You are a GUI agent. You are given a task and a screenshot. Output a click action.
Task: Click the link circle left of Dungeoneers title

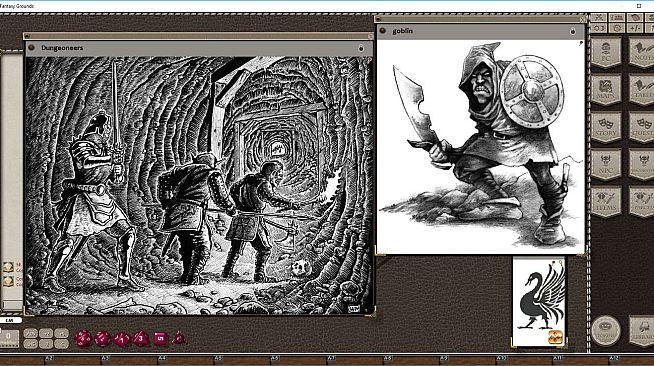[31, 48]
